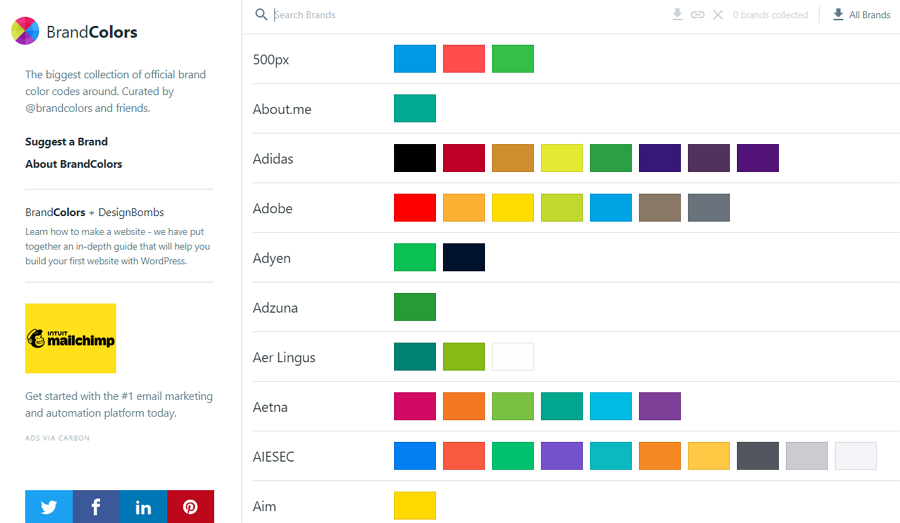Share on LinkedIn button
Viewport: 900px width, 523px height.
coord(143,507)
